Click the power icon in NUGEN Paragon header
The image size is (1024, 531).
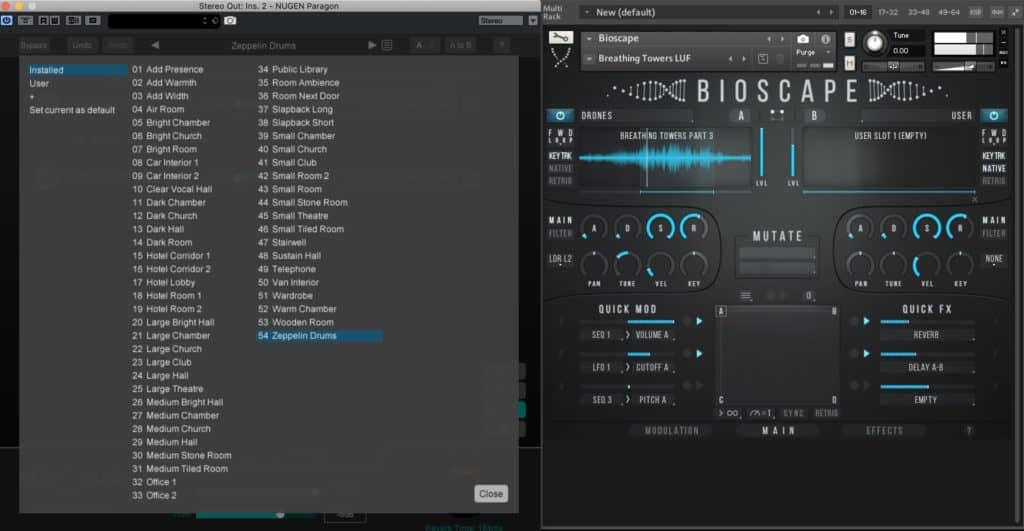[x=7, y=20]
